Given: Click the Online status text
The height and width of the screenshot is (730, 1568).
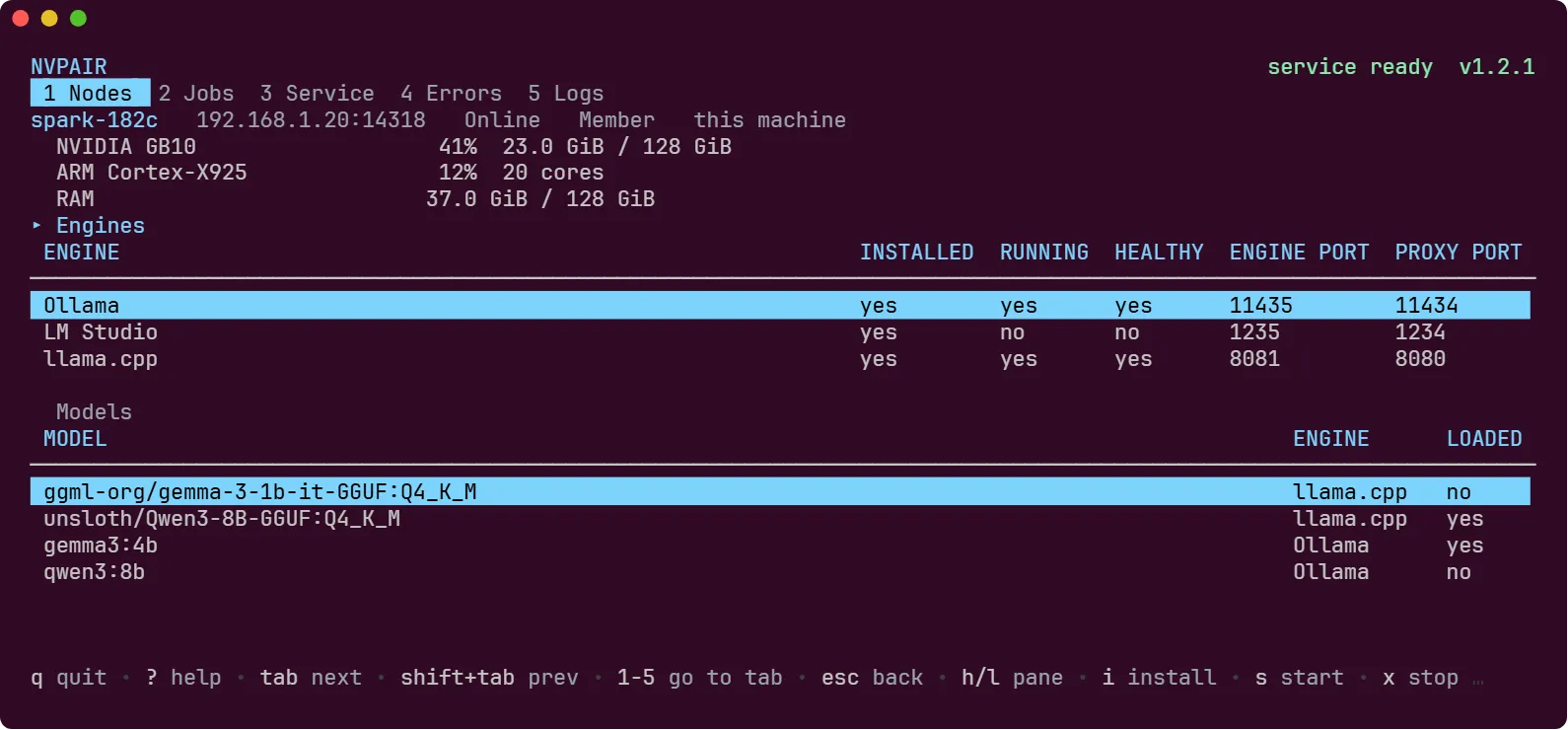Looking at the screenshot, I should coord(502,119).
